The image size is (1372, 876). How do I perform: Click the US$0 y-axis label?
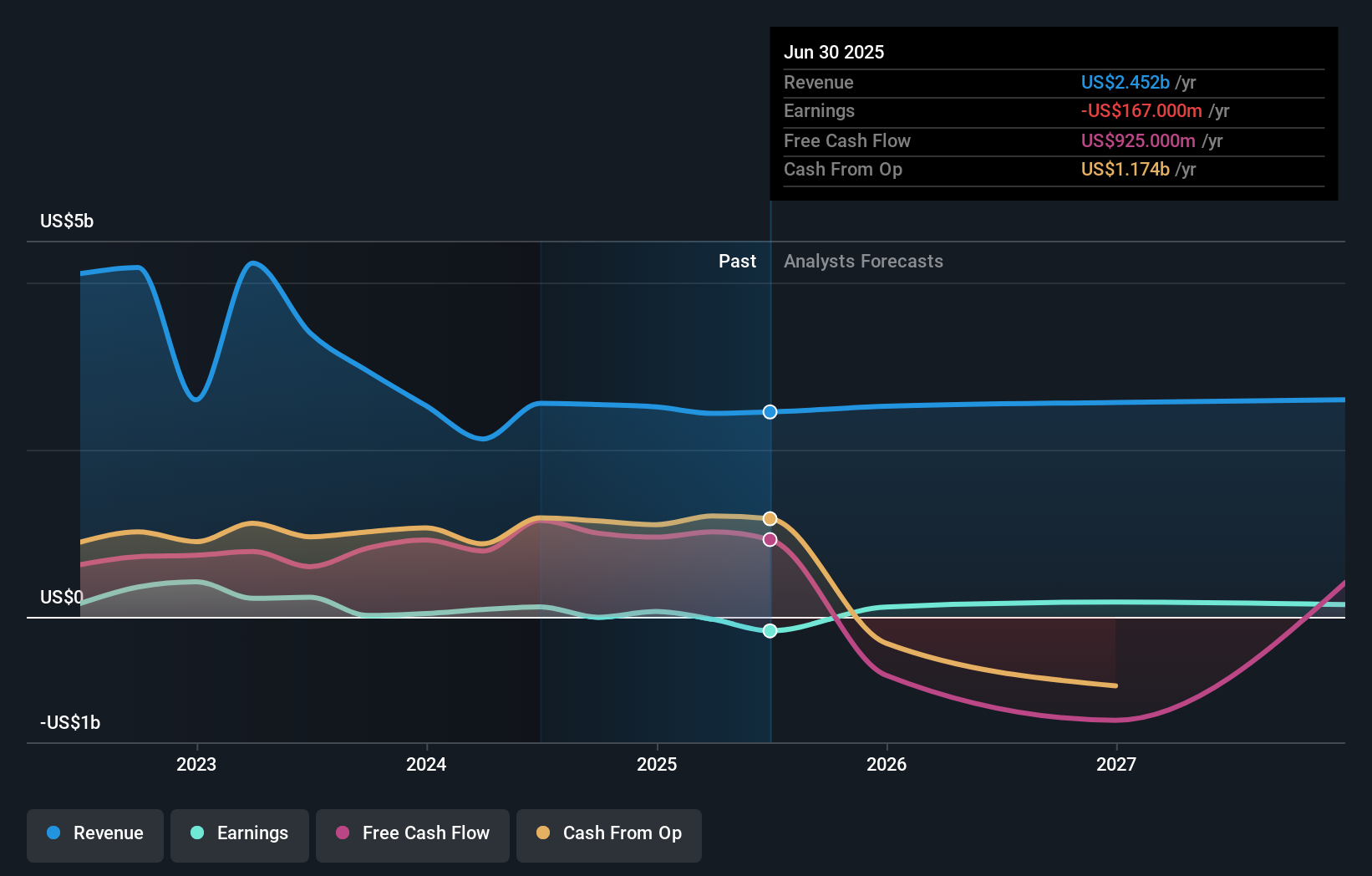coord(62,597)
